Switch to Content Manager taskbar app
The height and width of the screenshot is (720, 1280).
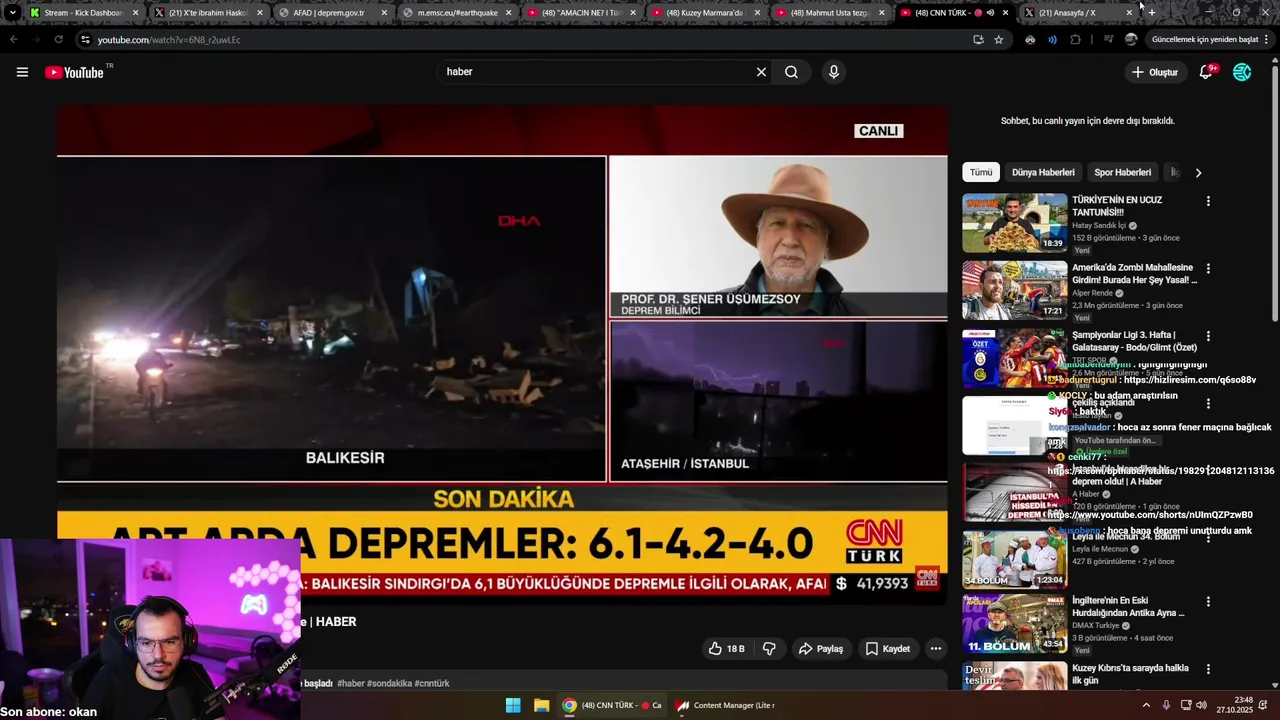[x=725, y=705]
